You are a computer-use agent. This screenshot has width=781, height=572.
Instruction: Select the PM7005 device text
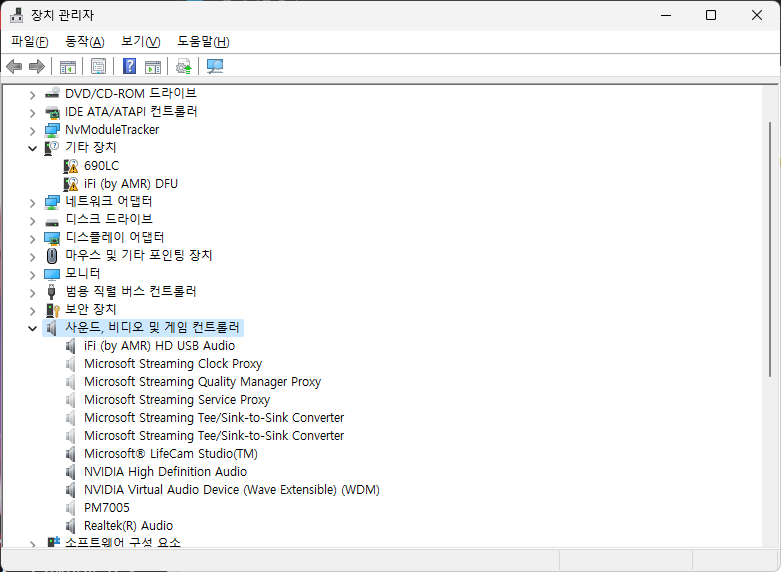pyautogui.click(x=107, y=508)
